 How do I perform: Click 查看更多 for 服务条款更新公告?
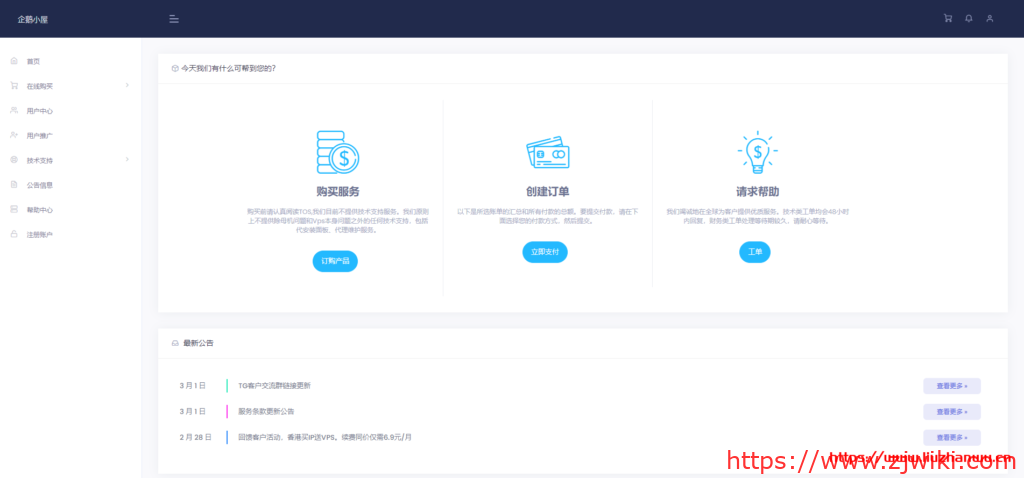pos(951,412)
